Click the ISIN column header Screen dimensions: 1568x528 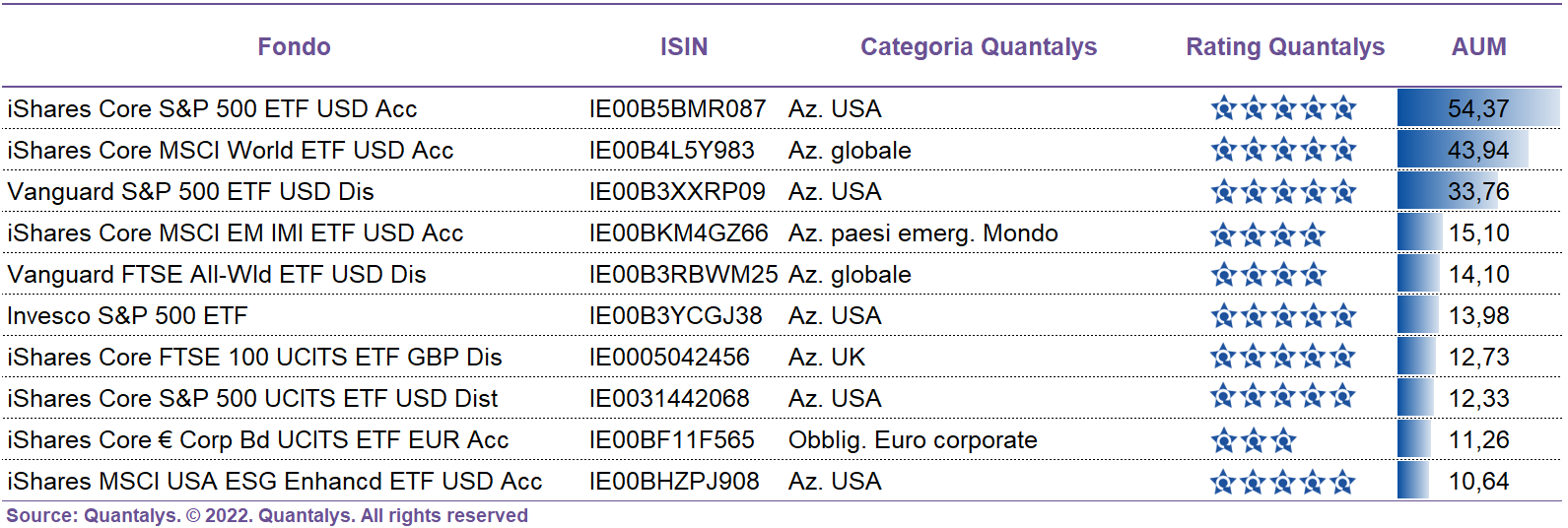click(684, 47)
